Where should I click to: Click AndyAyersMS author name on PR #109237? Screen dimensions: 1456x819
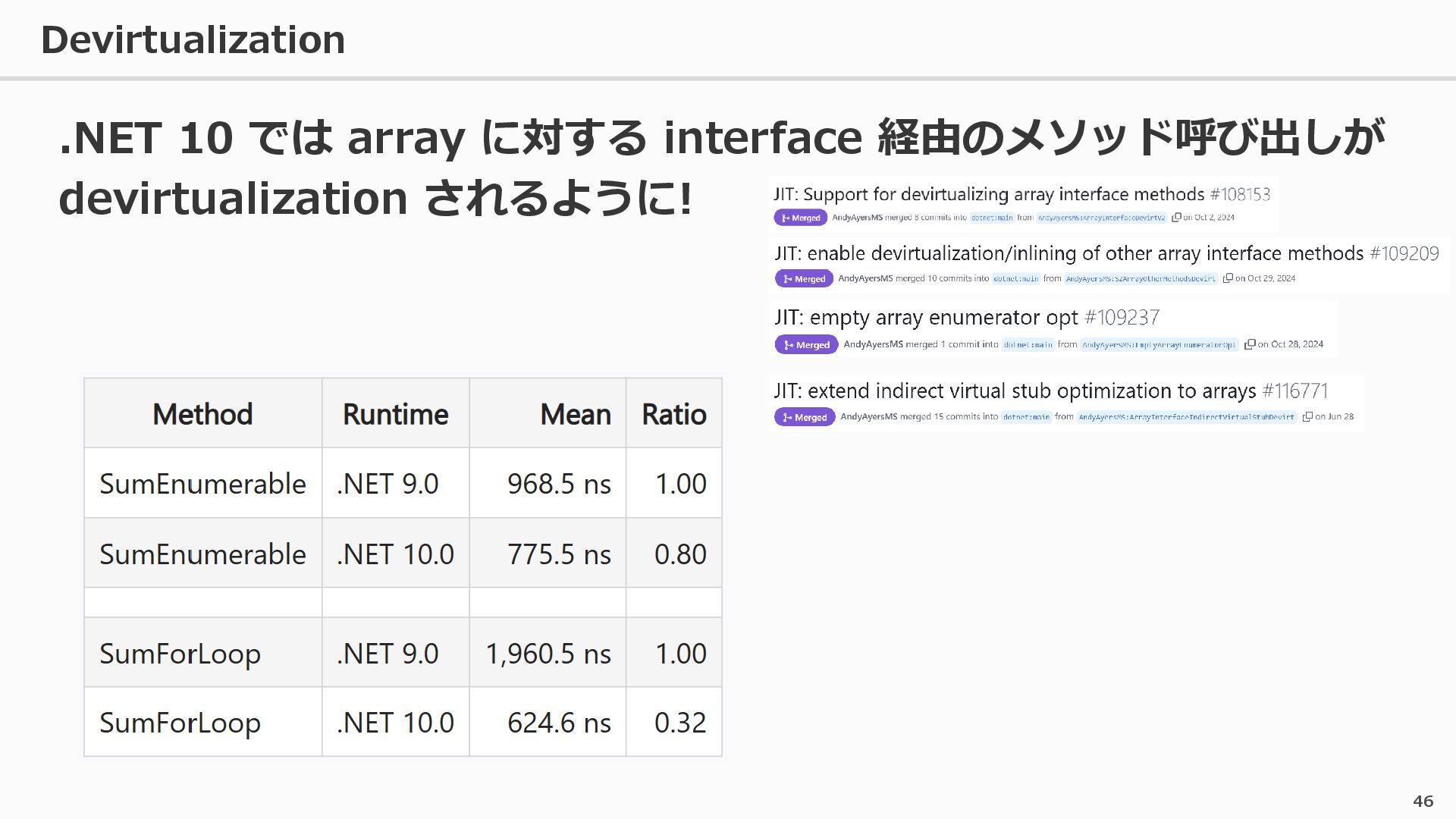(x=873, y=344)
